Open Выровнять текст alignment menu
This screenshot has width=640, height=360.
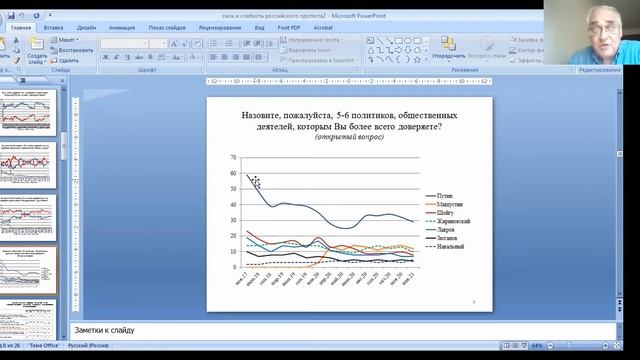pos(308,50)
